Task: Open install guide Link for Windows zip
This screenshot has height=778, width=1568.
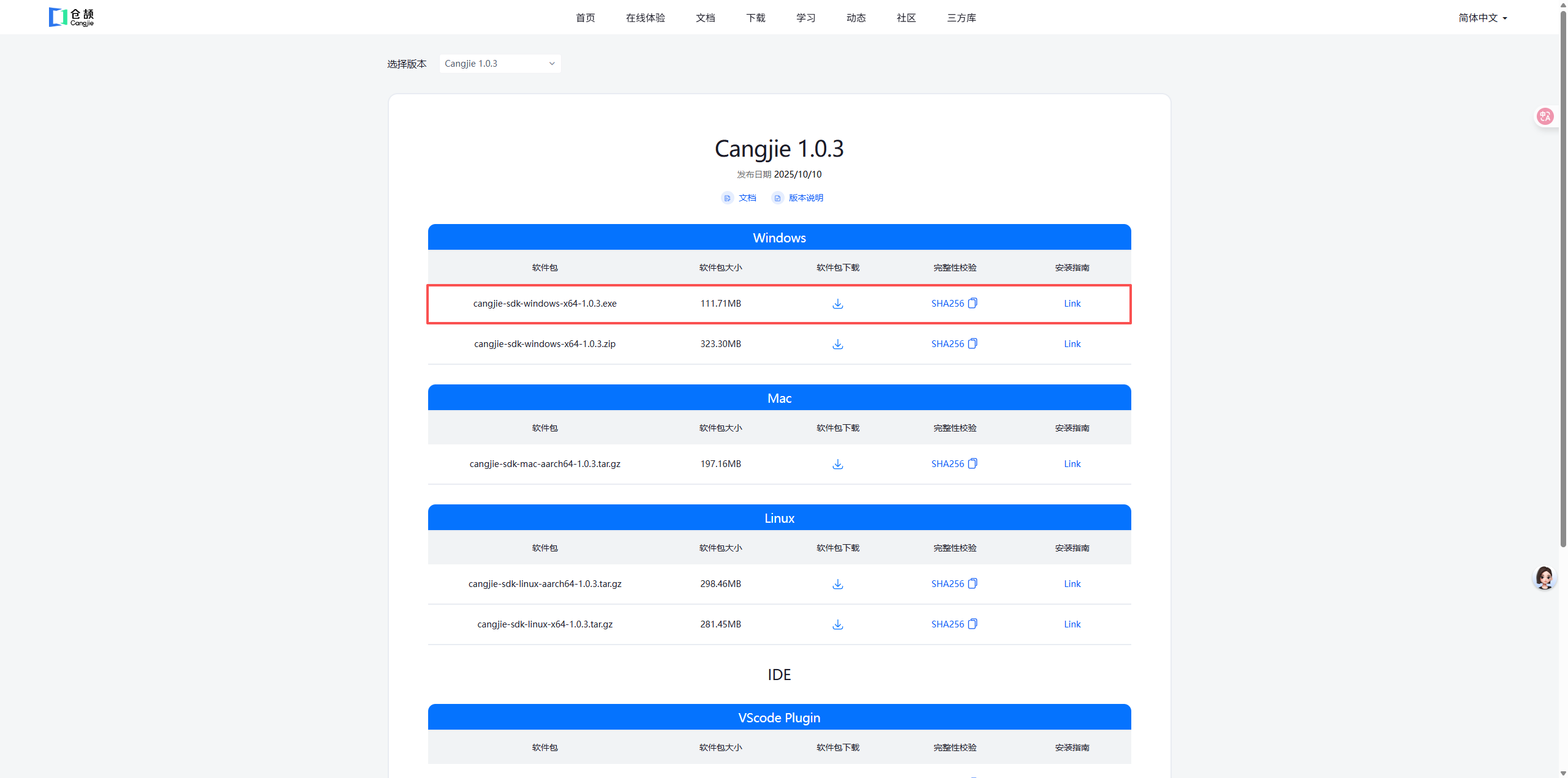Action: pyautogui.click(x=1072, y=344)
